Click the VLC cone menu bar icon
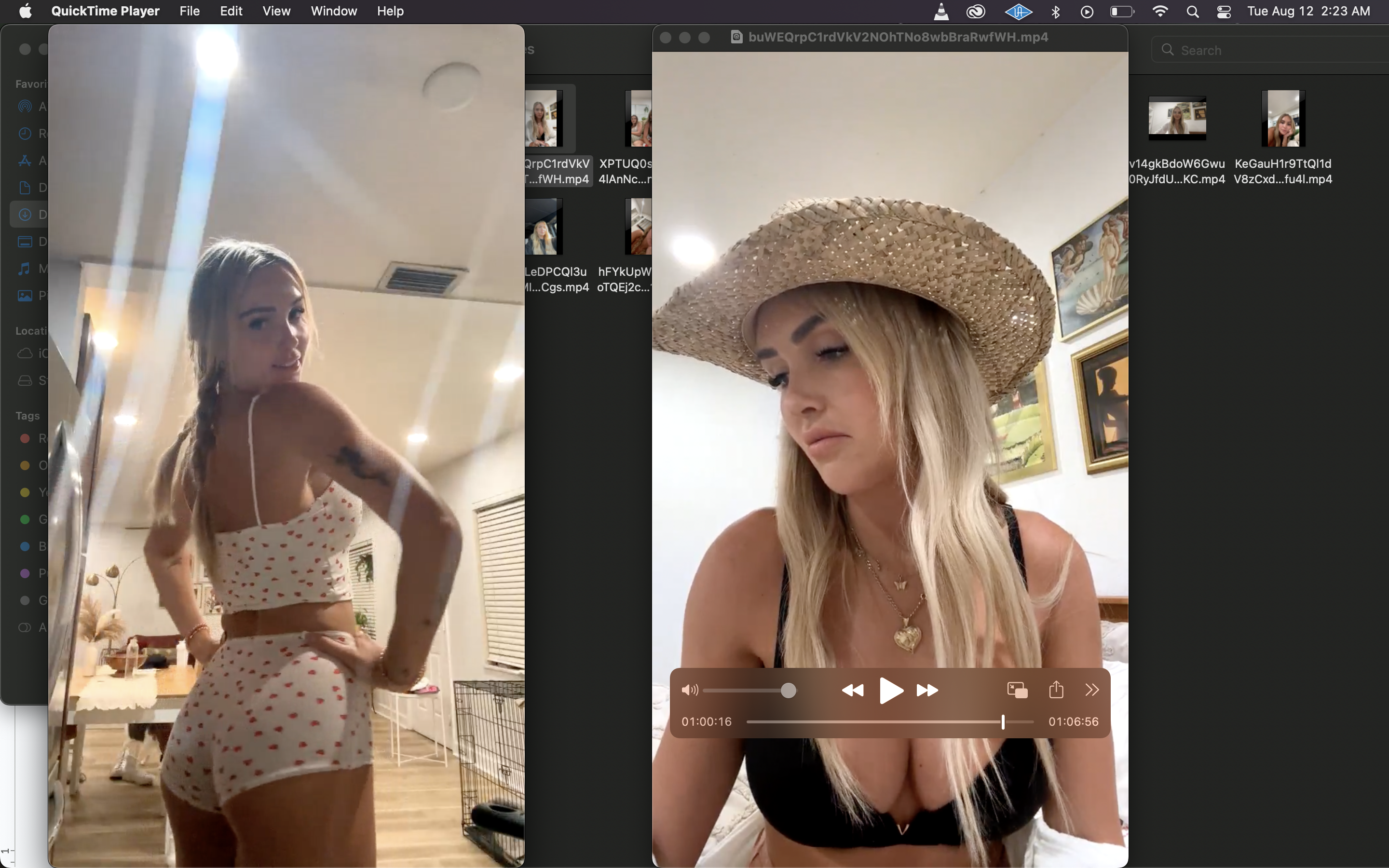The image size is (1389, 868). click(941, 12)
